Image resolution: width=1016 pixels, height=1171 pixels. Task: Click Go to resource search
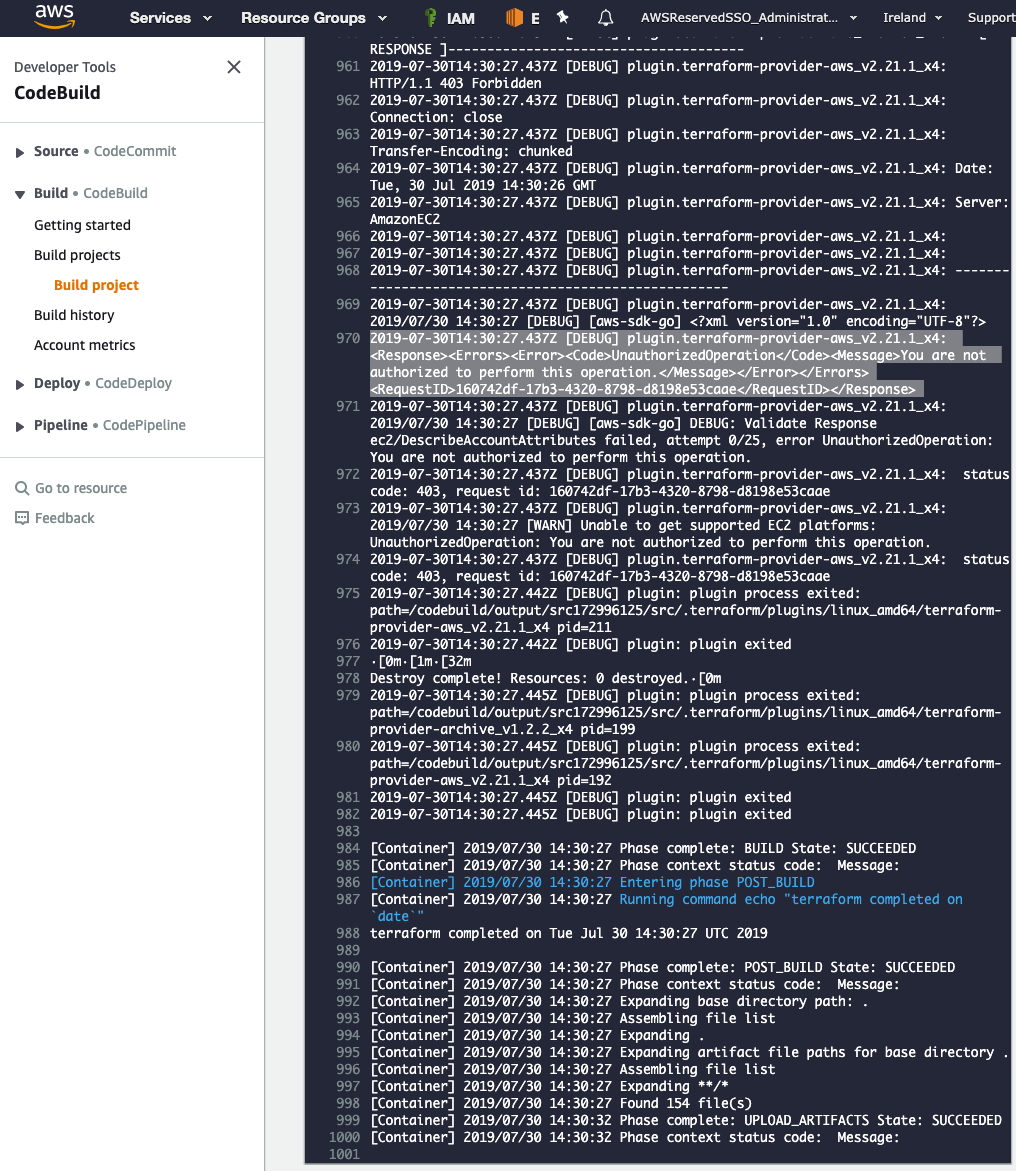tap(81, 488)
